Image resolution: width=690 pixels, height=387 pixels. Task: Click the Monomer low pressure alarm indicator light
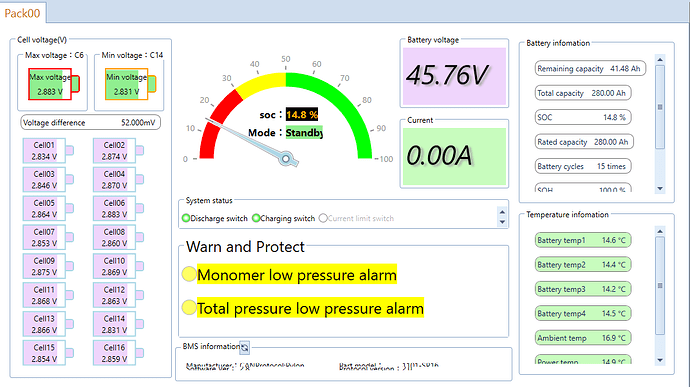coord(189,274)
